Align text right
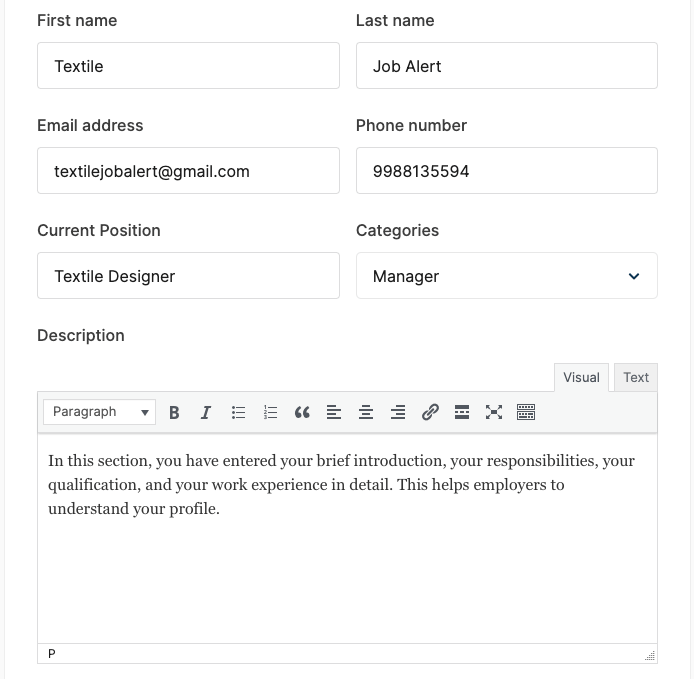Screen dimensions: 694x679 (x=398, y=412)
